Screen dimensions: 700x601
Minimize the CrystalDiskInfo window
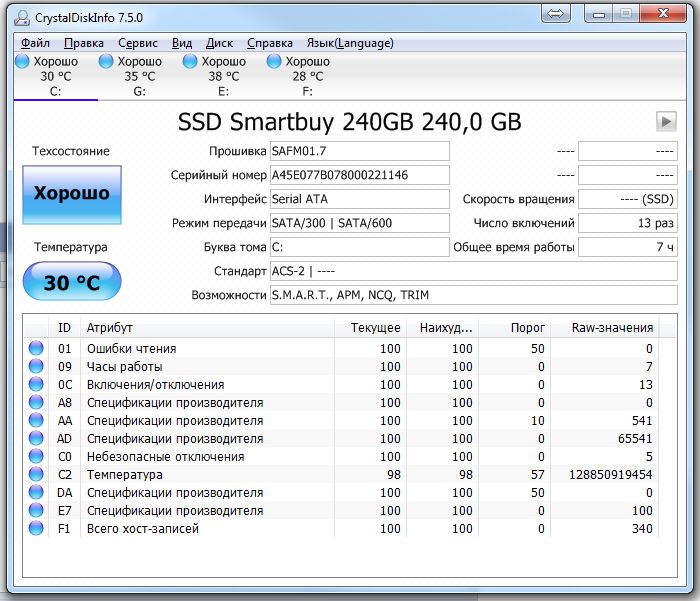click(599, 14)
